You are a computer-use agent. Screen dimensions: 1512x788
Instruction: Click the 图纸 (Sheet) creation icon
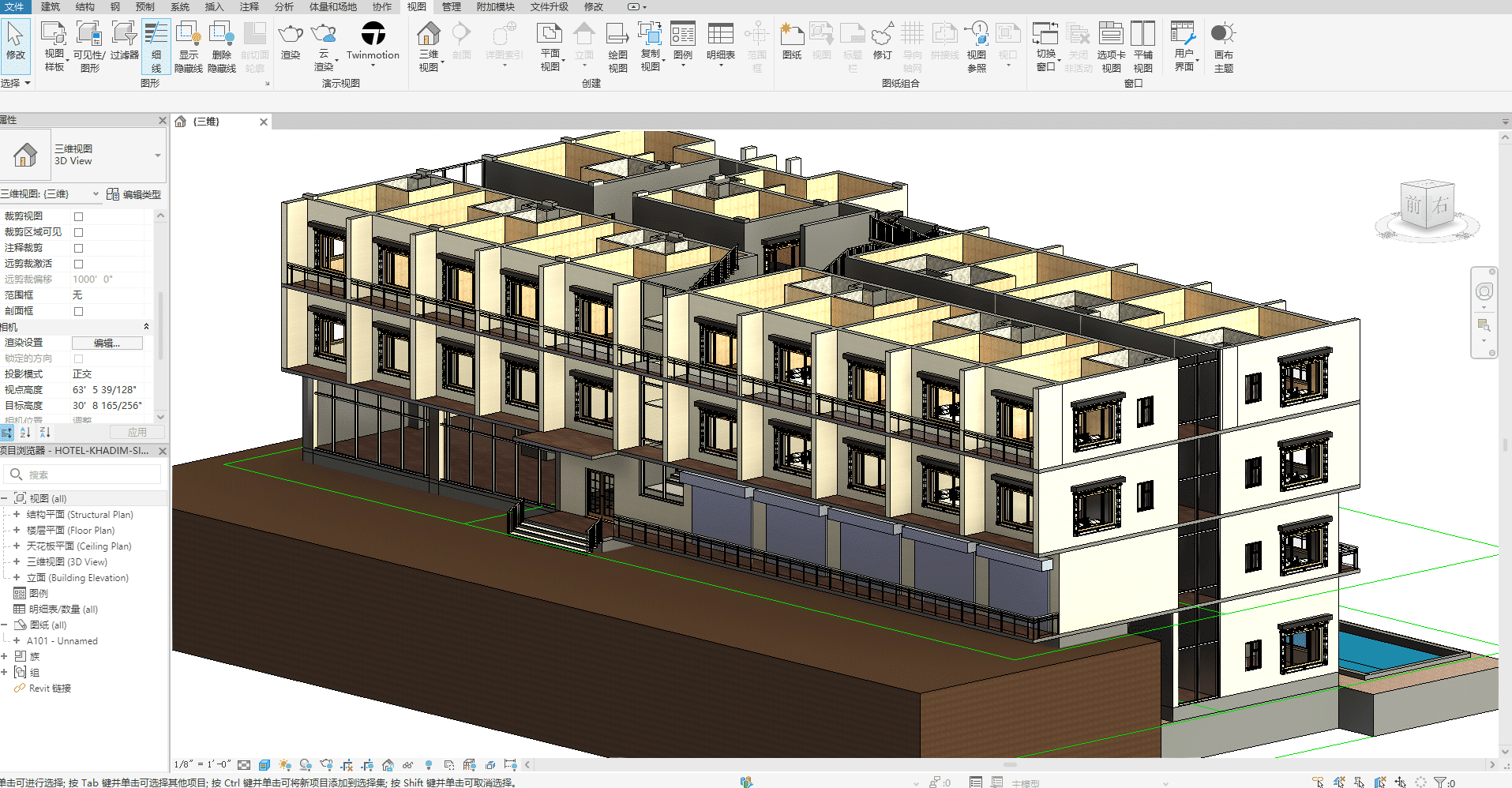tap(791, 35)
